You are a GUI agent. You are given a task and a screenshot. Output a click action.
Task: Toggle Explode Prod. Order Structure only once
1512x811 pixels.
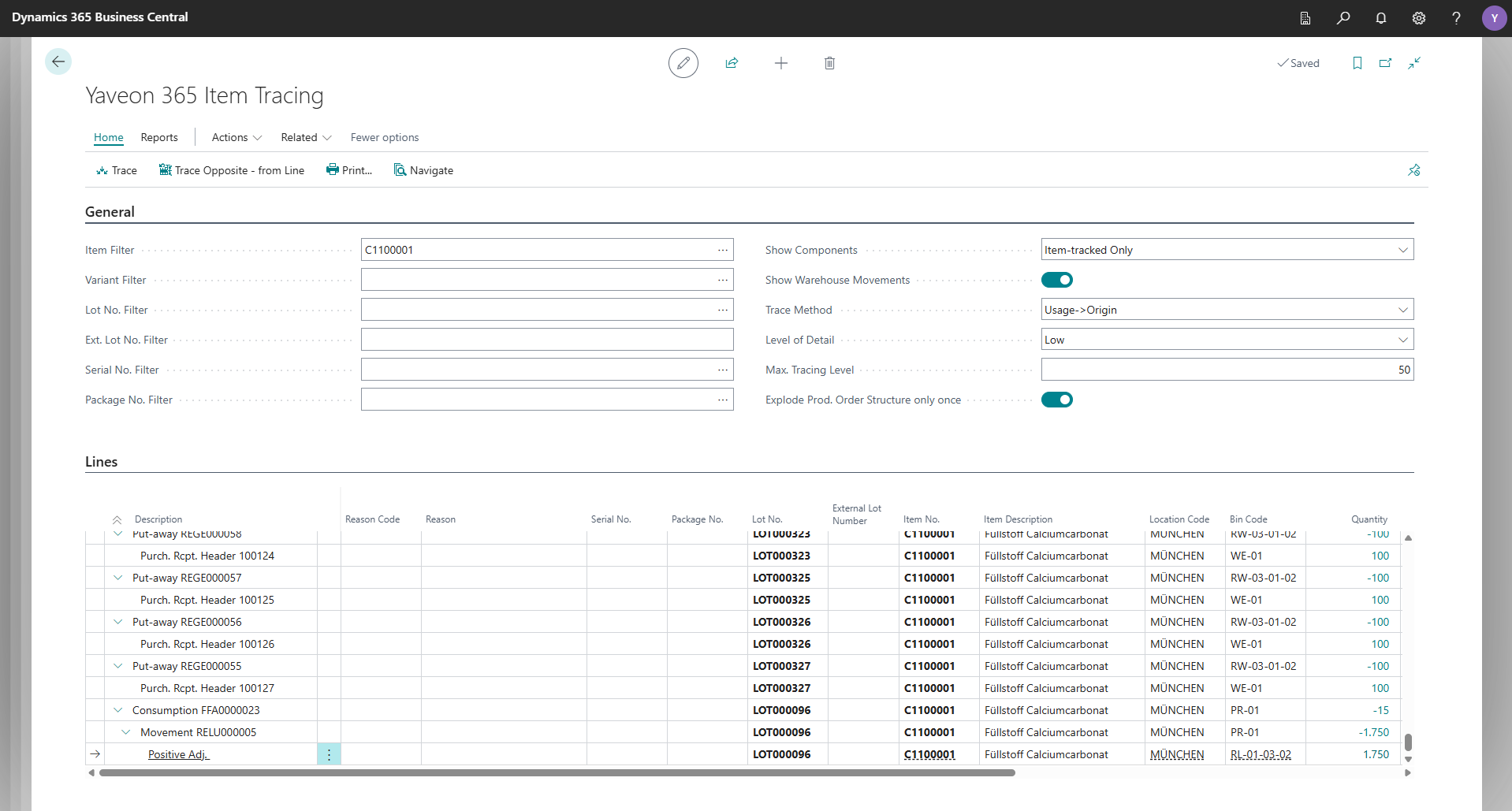coord(1057,400)
